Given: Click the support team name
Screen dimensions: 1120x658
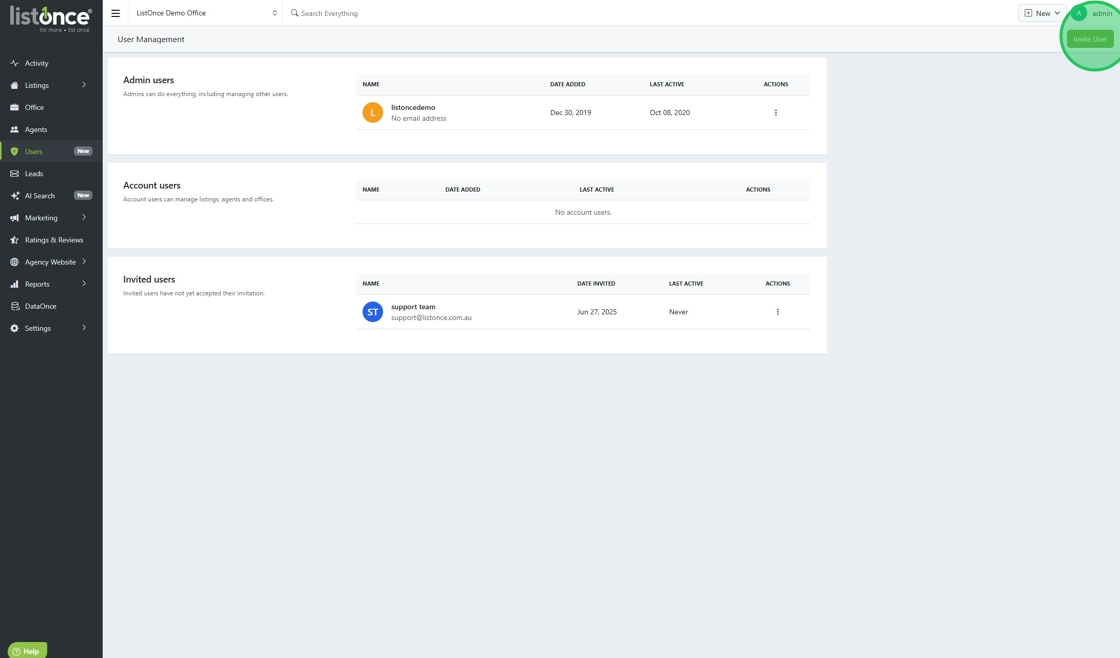Looking at the screenshot, I should 413,306.
